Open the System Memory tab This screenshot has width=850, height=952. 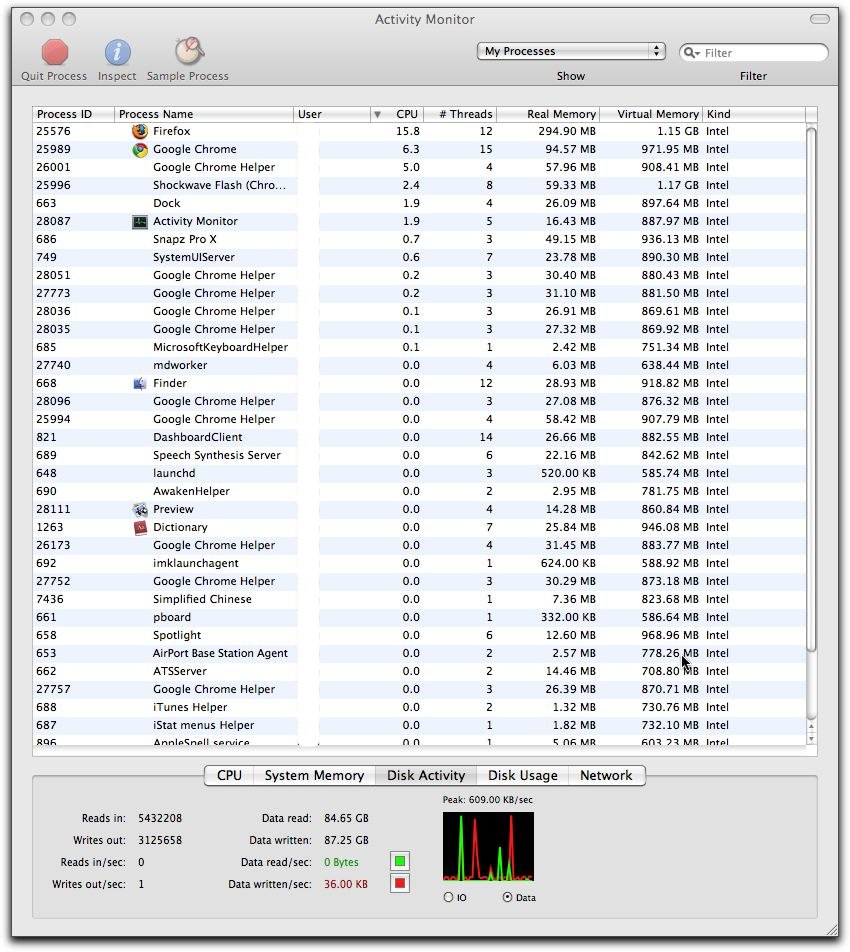point(312,775)
